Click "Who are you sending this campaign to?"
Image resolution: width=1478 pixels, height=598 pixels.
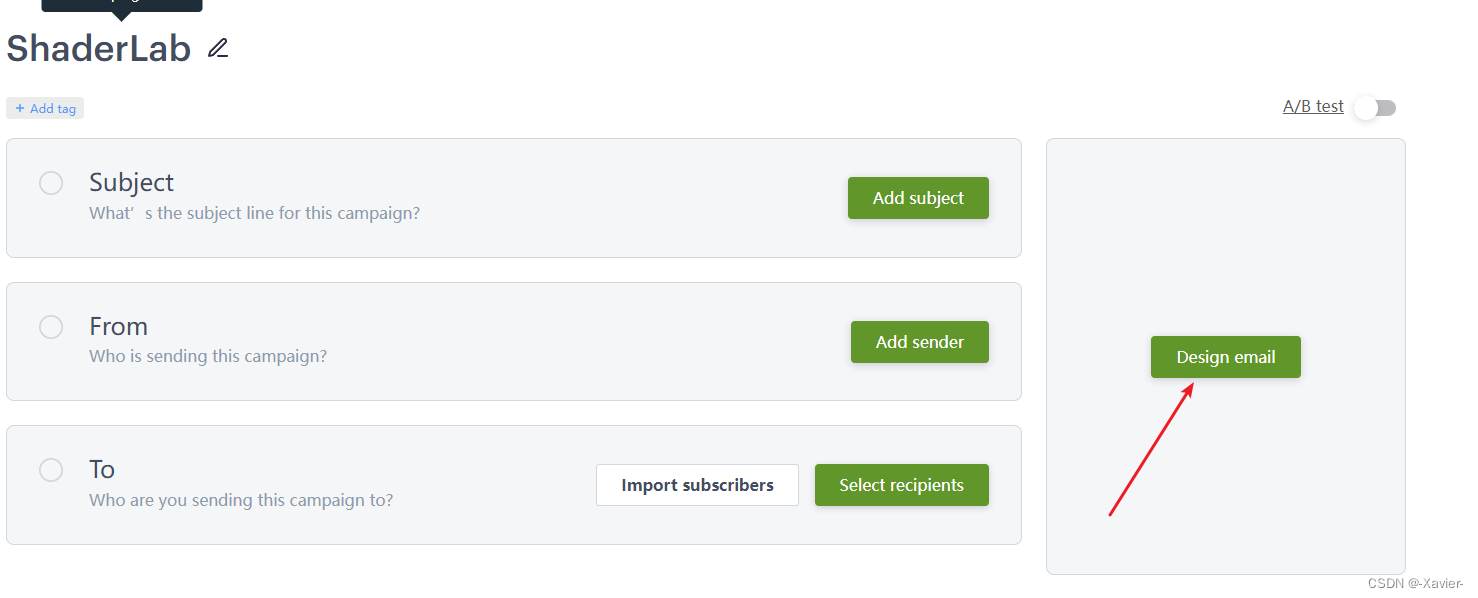(x=241, y=500)
